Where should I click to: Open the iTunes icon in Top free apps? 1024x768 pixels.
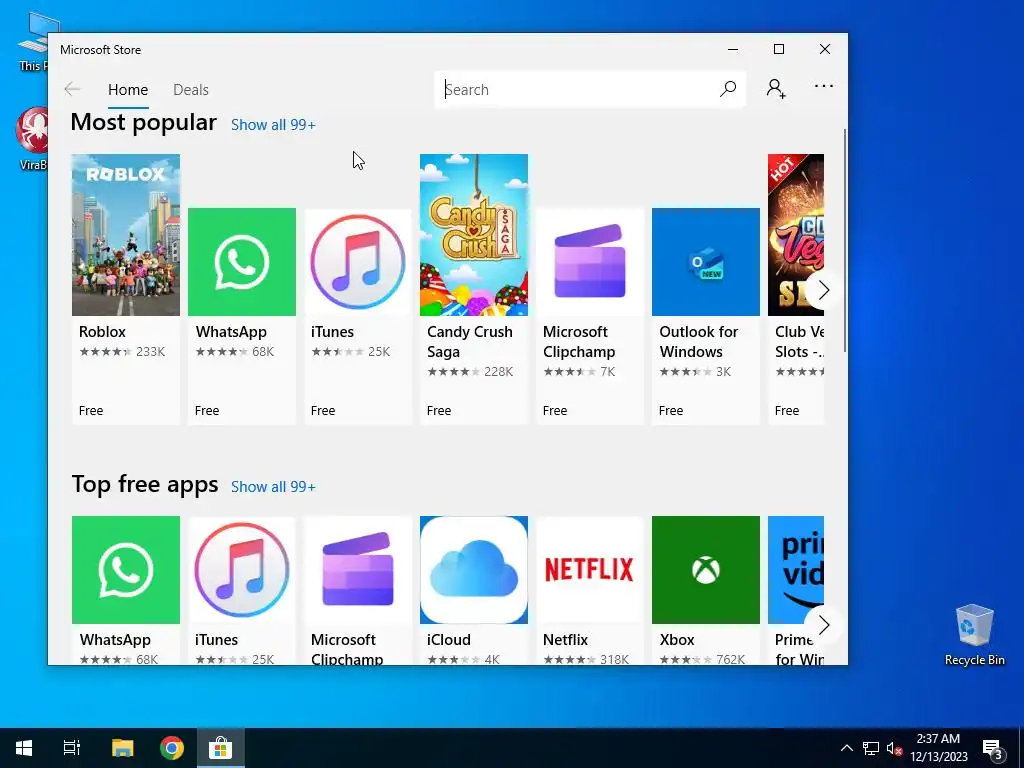242,570
